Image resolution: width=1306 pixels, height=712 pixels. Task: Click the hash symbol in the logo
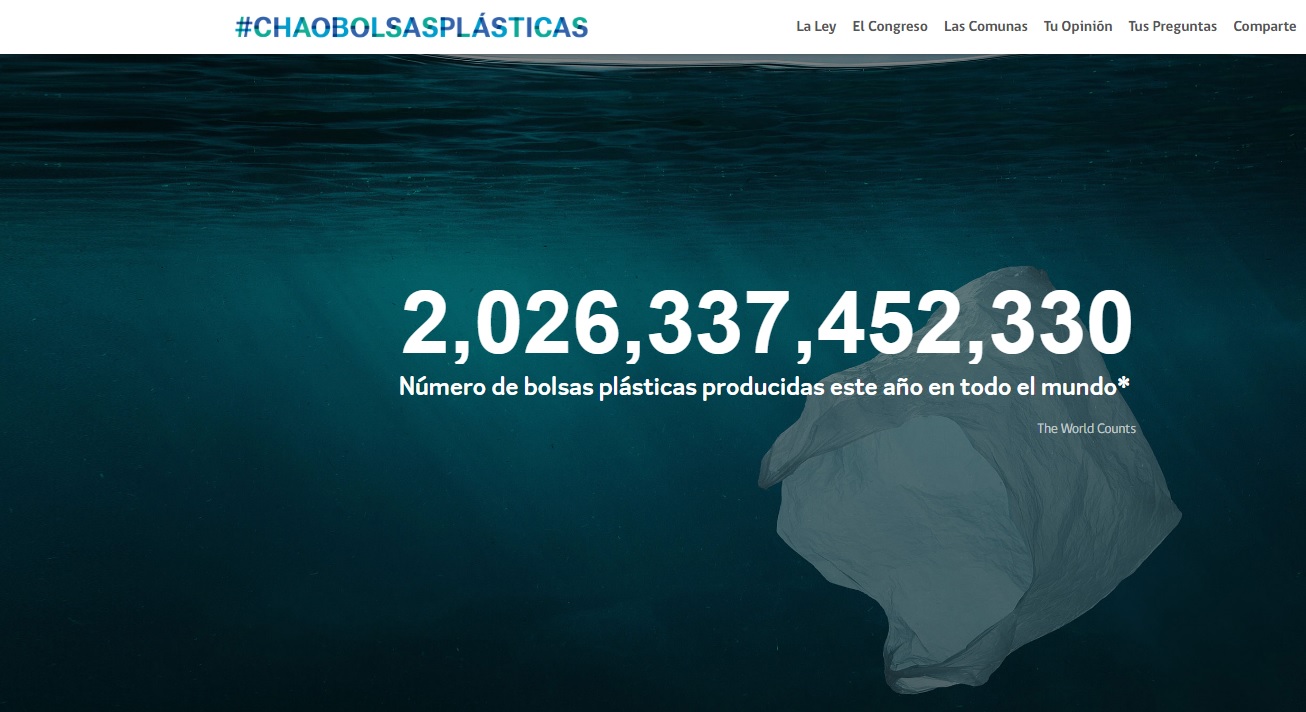coord(243,27)
